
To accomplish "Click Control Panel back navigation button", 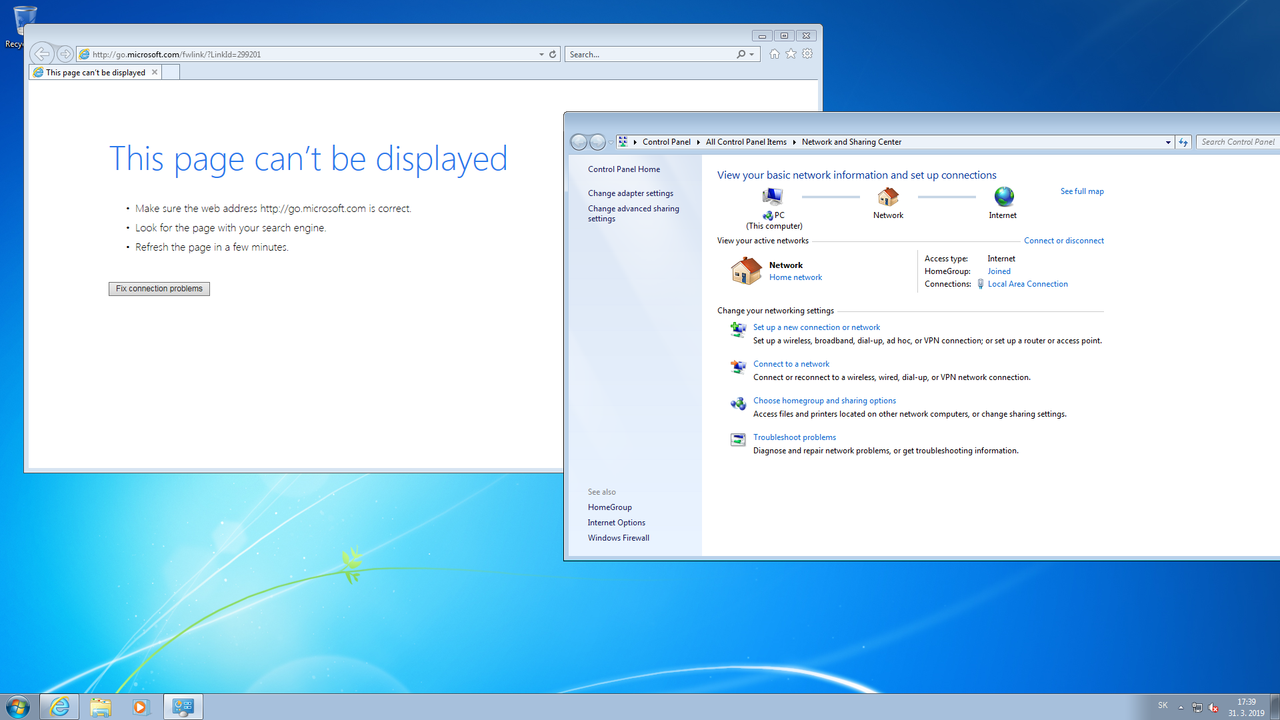I will pos(579,142).
